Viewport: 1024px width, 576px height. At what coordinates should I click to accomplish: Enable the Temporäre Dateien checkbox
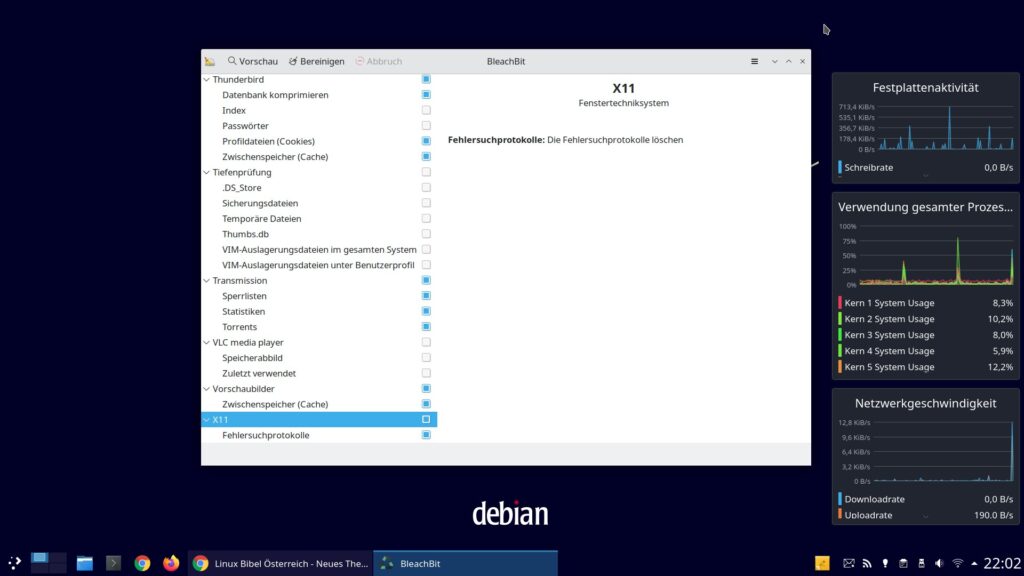tap(426, 218)
